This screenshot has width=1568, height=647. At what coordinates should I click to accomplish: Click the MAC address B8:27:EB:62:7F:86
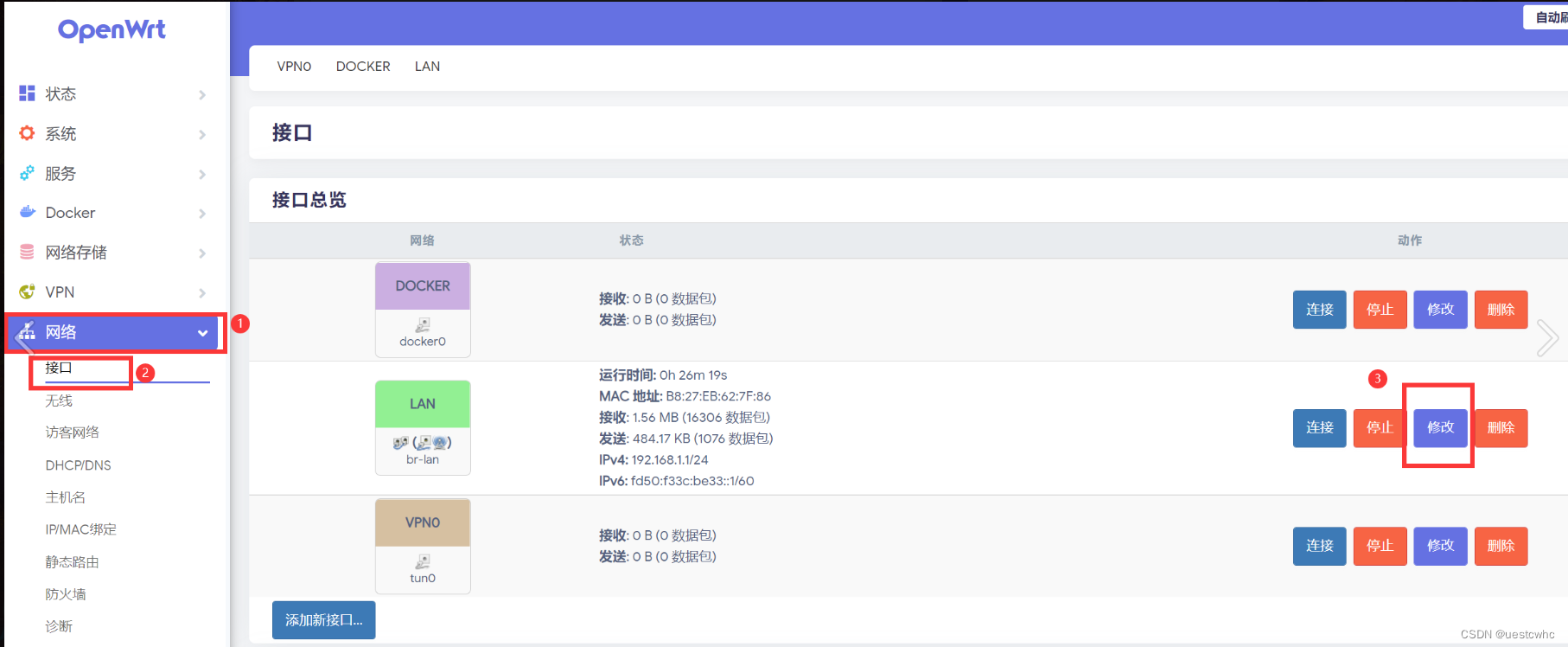[717, 396]
